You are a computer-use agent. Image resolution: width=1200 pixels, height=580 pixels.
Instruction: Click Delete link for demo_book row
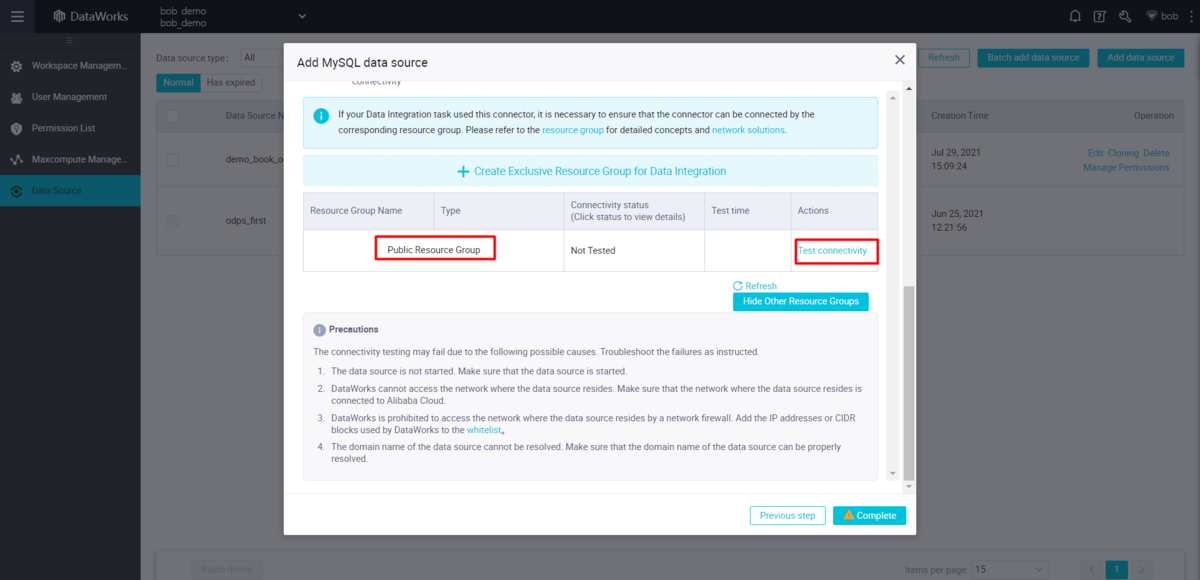click(x=1156, y=153)
